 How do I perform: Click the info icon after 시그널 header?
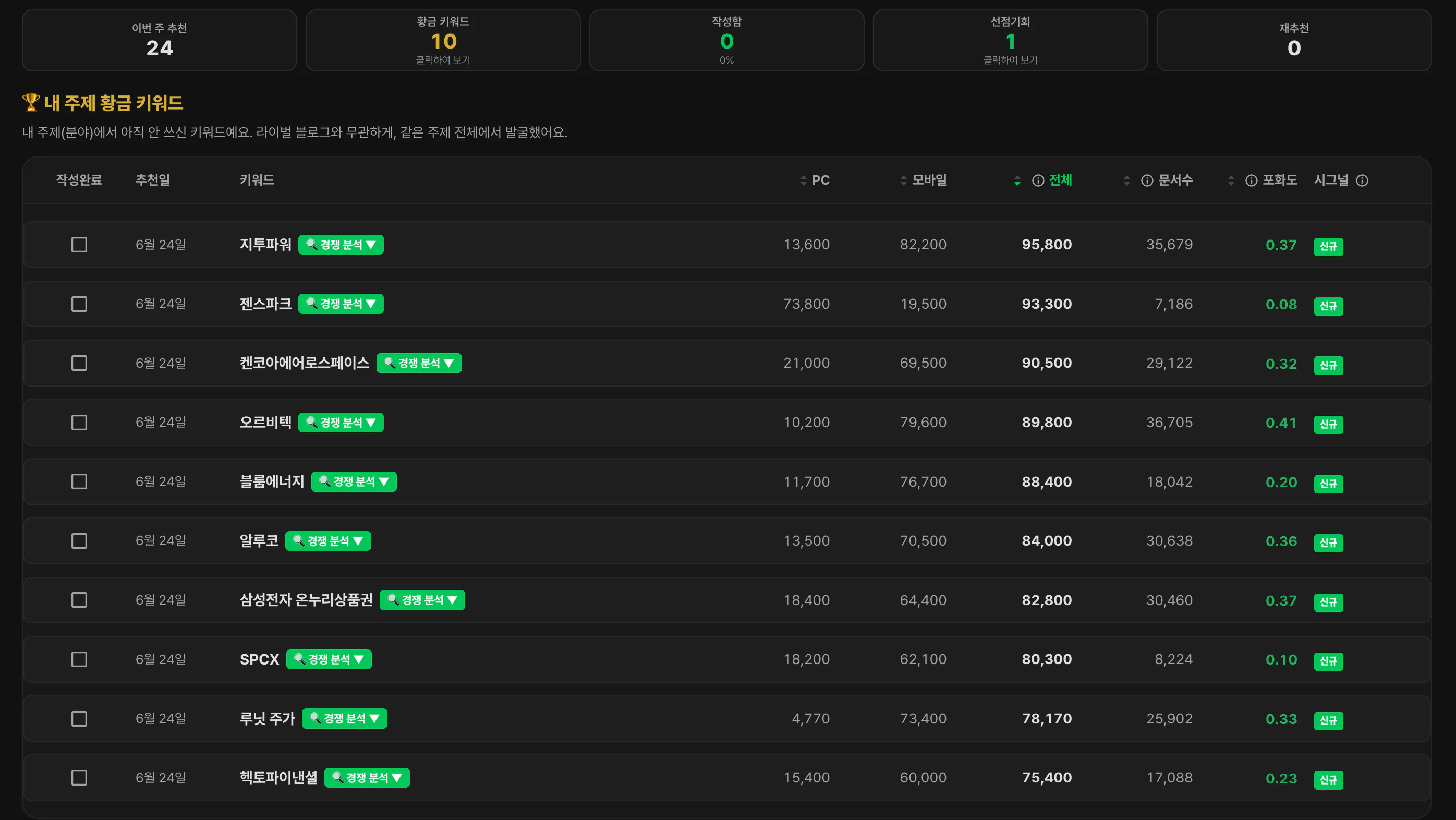1362,180
